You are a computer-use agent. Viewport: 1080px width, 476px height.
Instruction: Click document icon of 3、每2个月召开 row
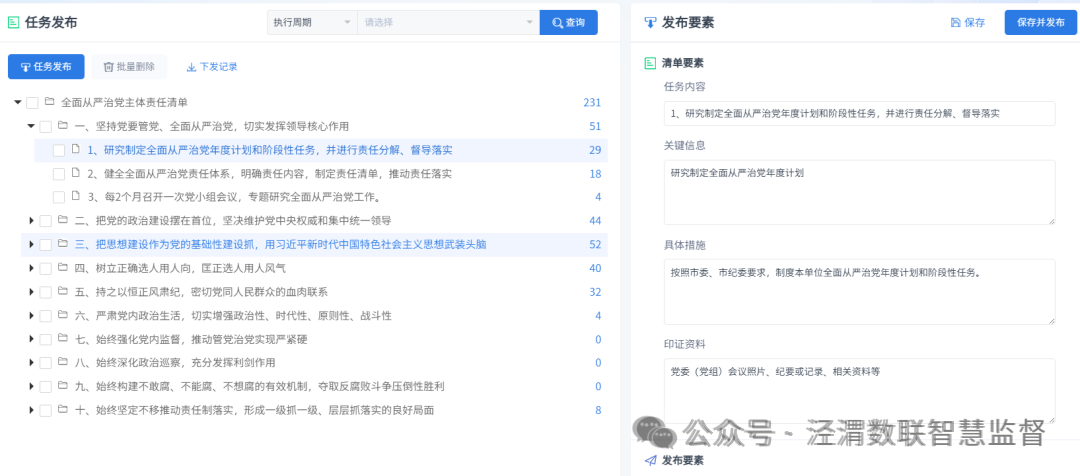click(76, 197)
